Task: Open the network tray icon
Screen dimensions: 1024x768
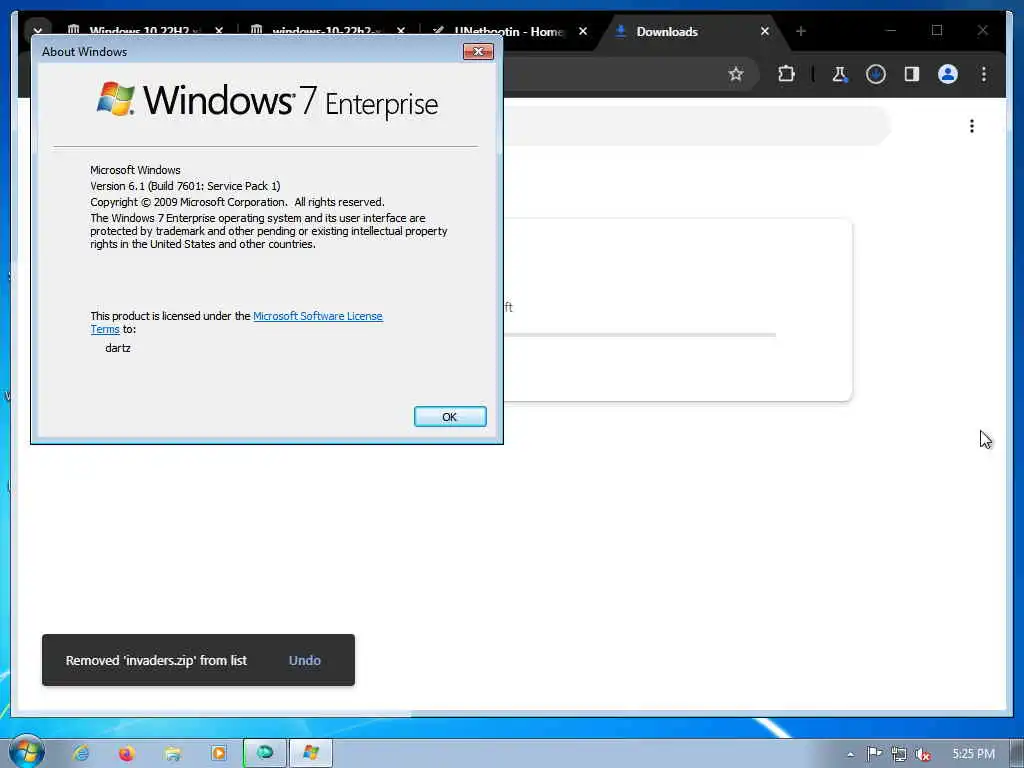Action: point(899,754)
